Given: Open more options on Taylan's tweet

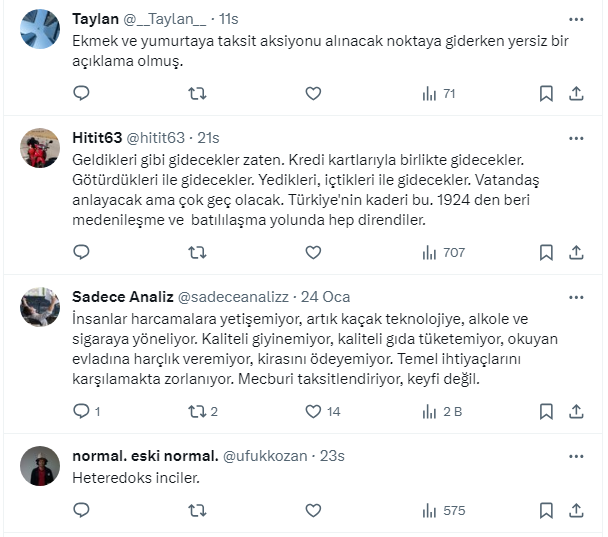Looking at the screenshot, I should pos(576,19).
